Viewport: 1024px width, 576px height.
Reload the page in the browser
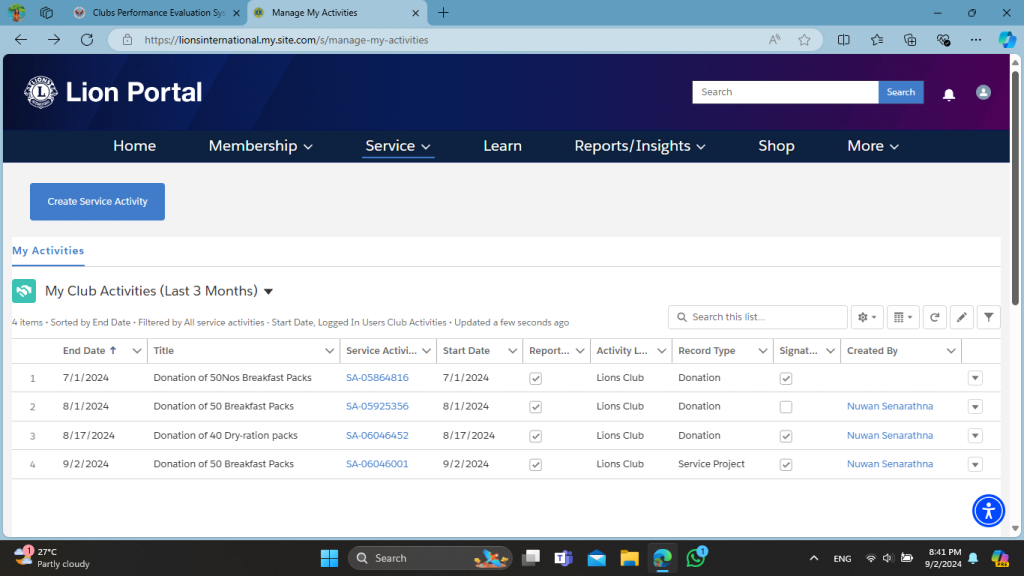point(87,40)
